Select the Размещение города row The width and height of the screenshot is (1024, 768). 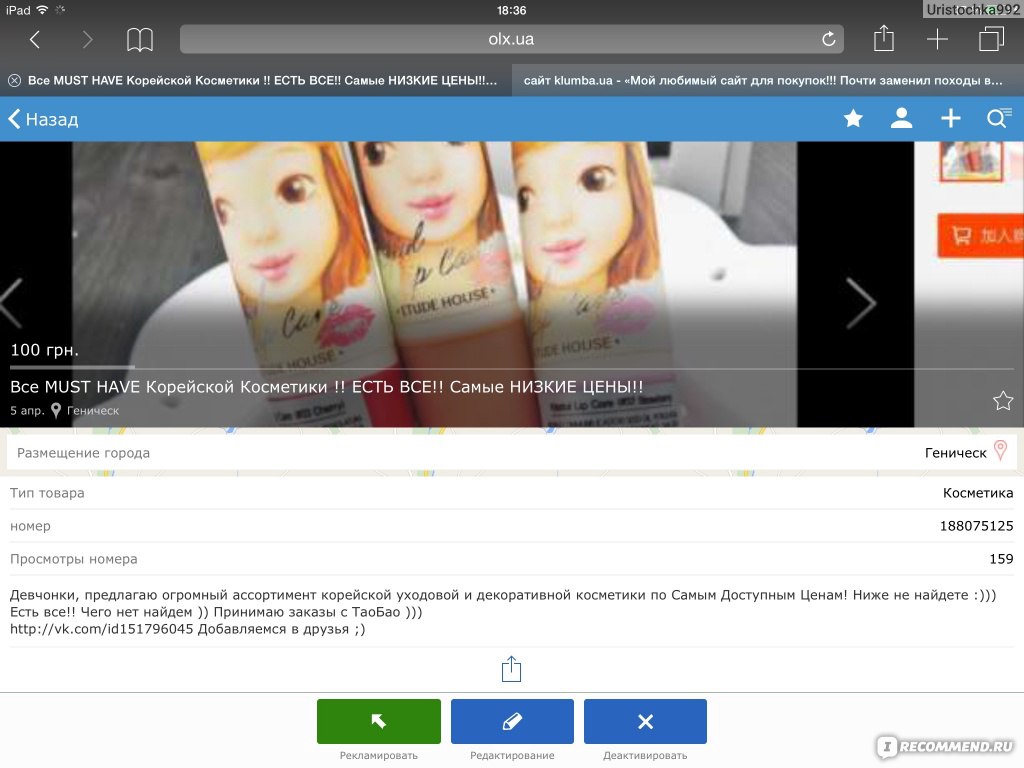click(511, 453)
